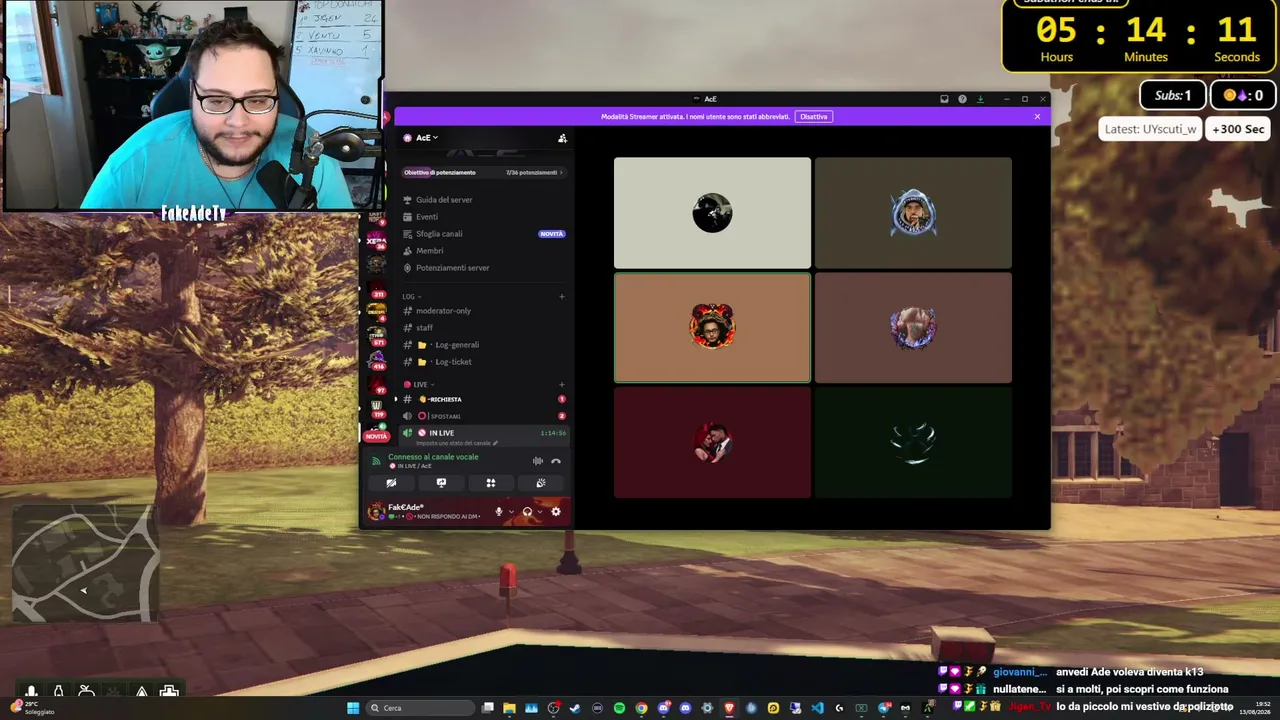
Task: Add channel to LOG category
Action: click(x=562, y=296)
